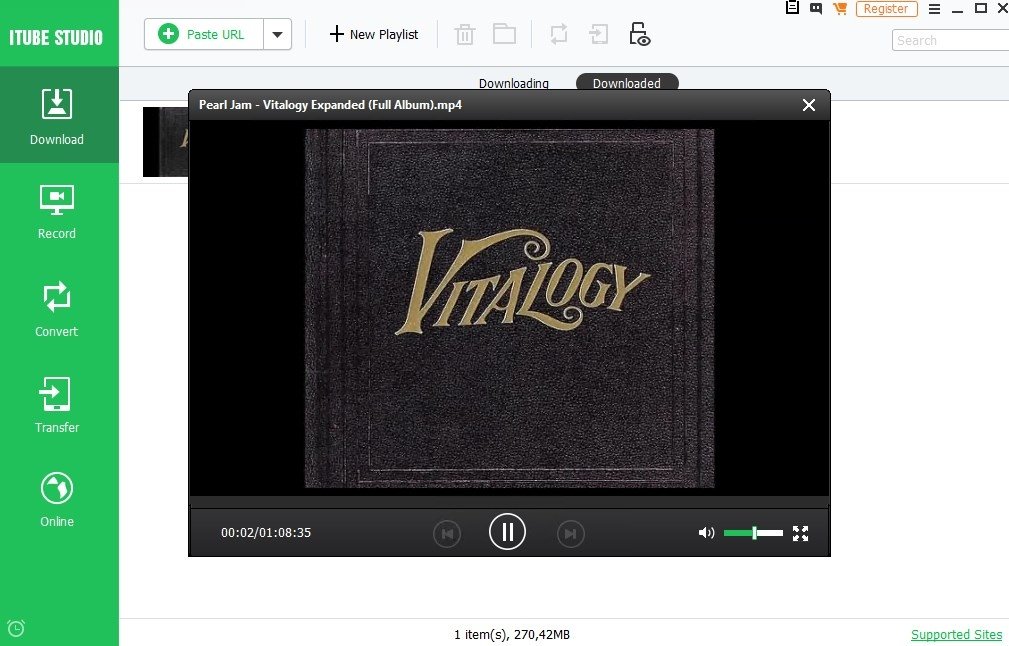Close the video player window
The image size is (1009, 646).
[x=809, y=105]
